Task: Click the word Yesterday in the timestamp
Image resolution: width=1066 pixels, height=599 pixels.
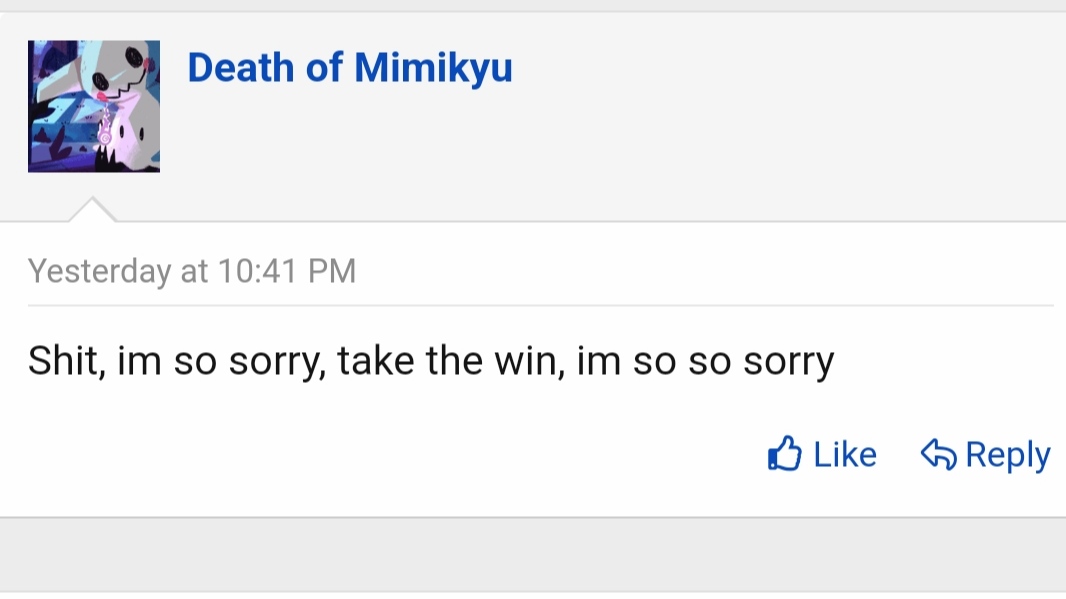Action: tap(100, 271)
